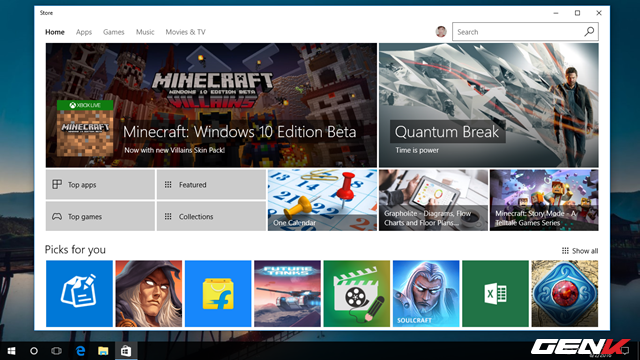The width and height of the screenshot is (640, 360).
Task: Open the Collections button
Action: pyautogui.click(x=211, y=216)
